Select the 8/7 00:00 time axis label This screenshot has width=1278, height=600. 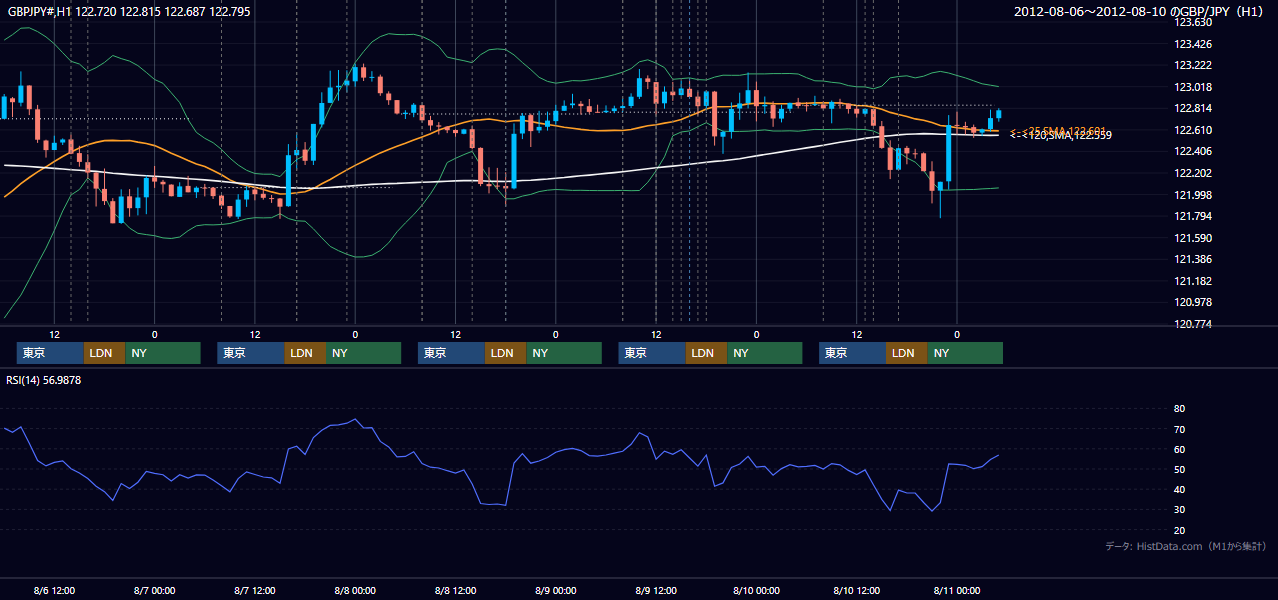click(x=154, y=591)
